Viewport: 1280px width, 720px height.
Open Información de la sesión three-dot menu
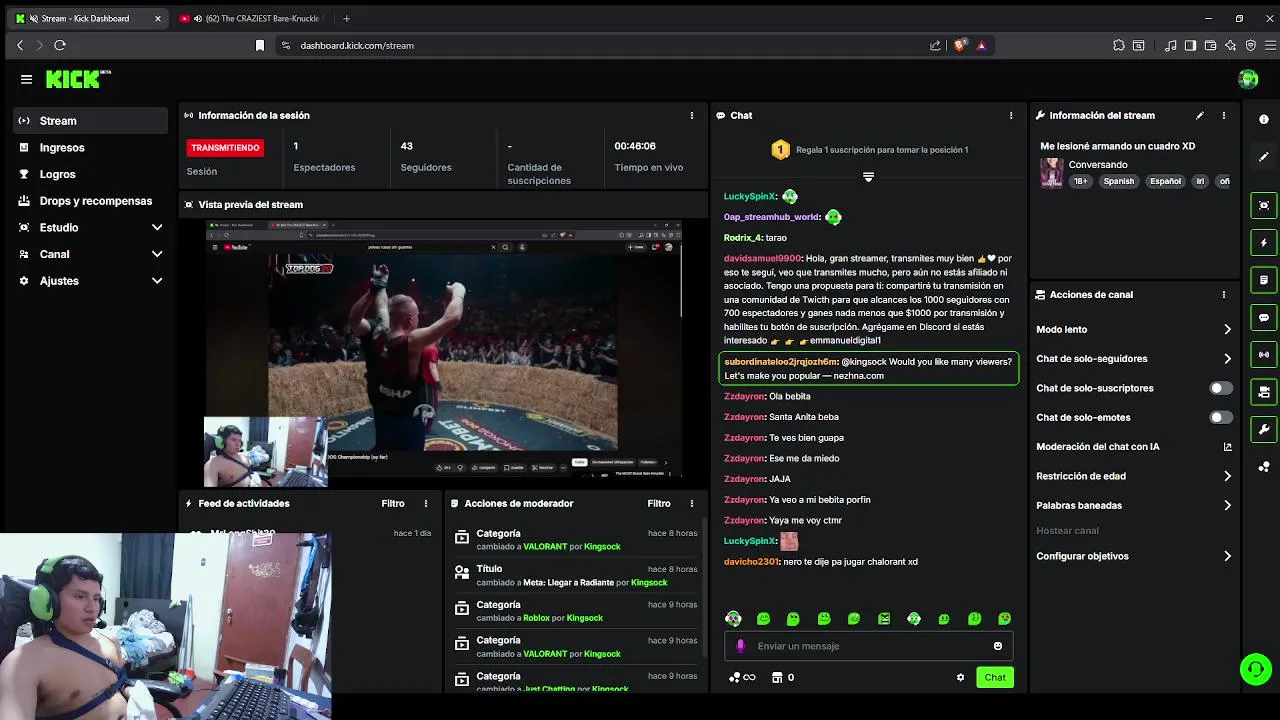point(691,115)
